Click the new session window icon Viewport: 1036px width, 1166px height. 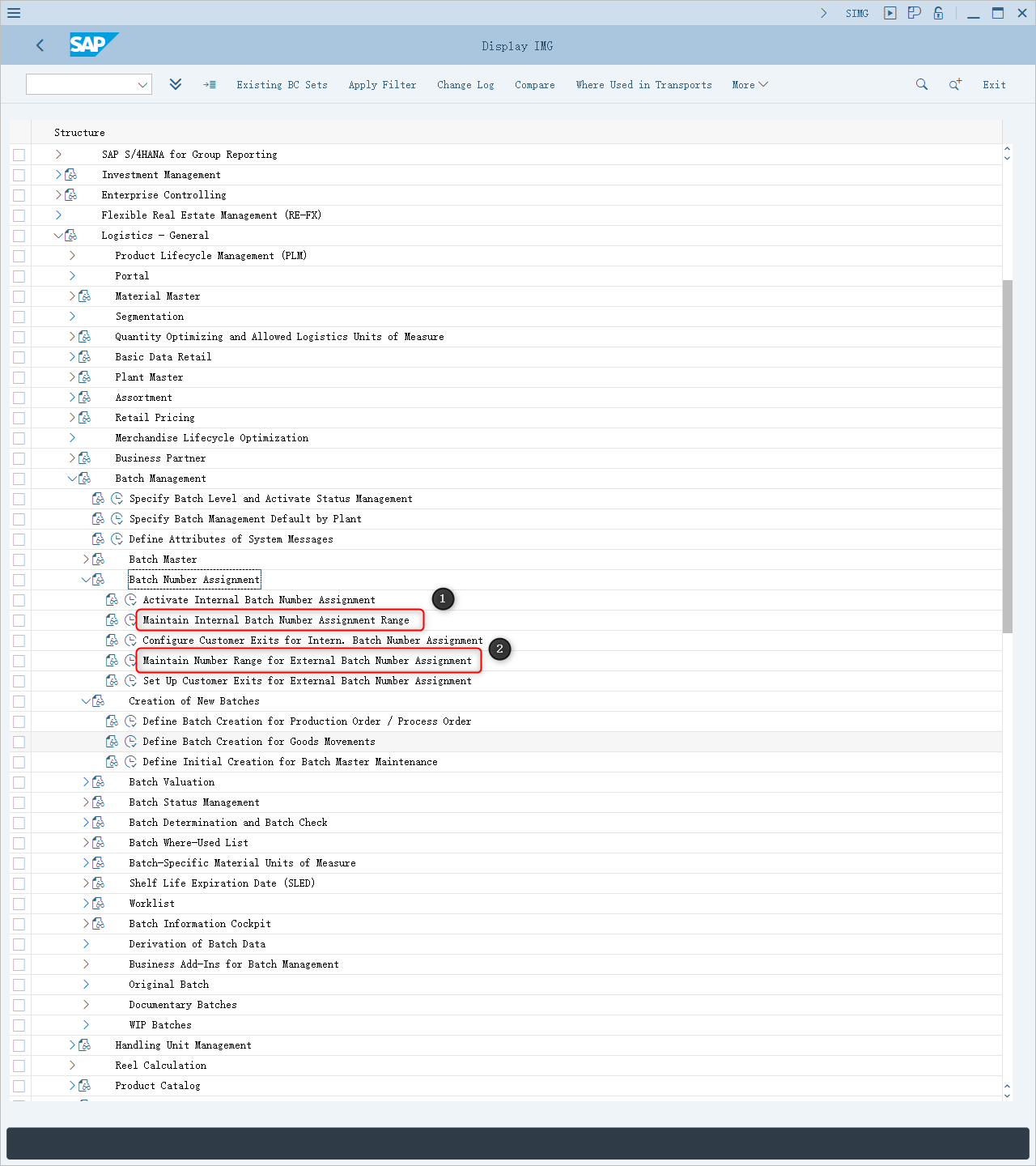point(915,13)
